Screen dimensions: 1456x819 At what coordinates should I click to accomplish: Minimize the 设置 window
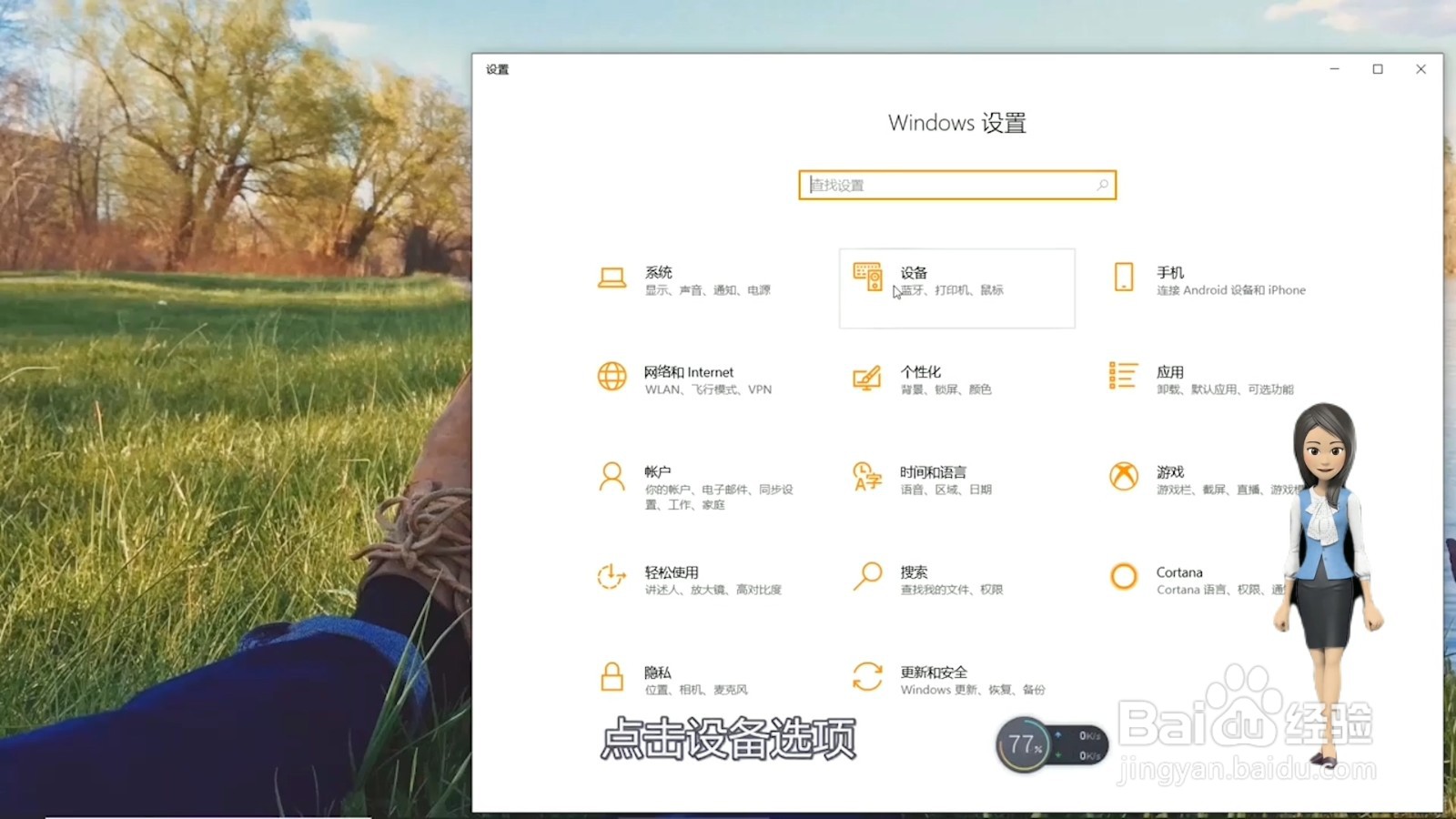tap(1334, 69)
